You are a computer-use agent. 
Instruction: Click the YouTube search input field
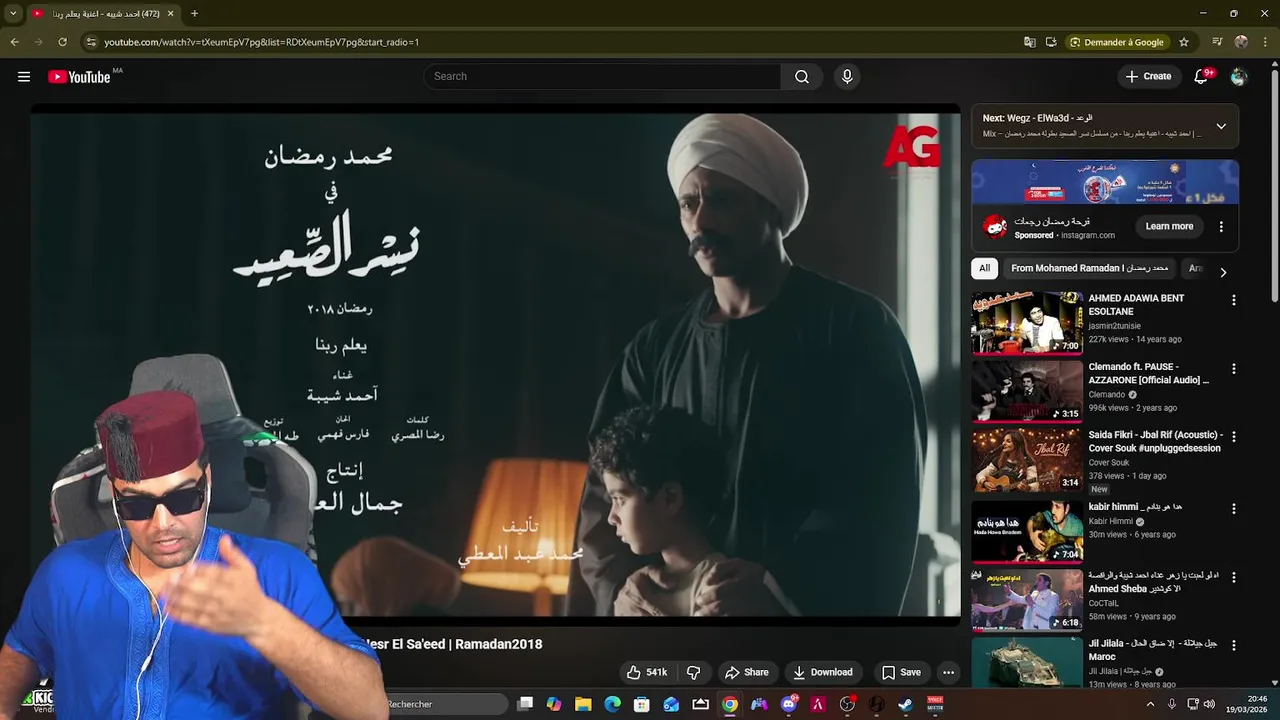click(603, 77)
